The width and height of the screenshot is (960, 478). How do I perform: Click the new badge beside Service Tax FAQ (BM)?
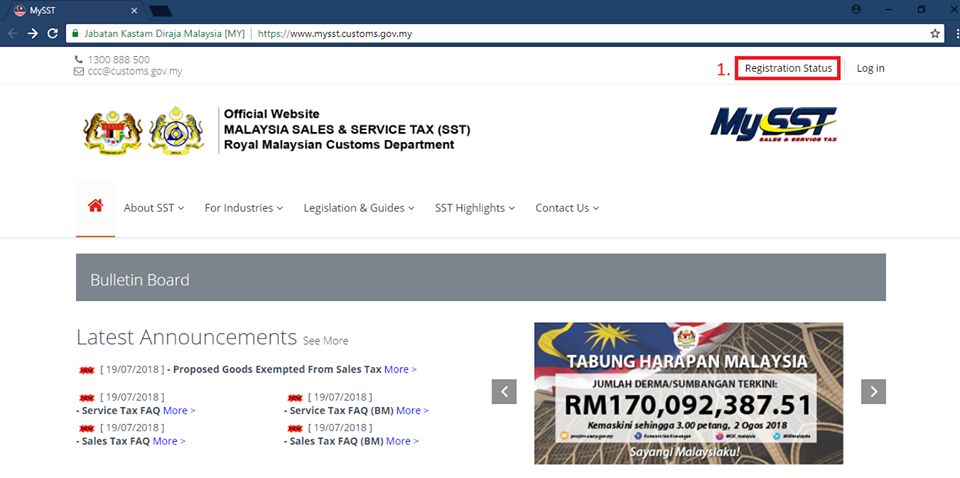pos(295,398)
